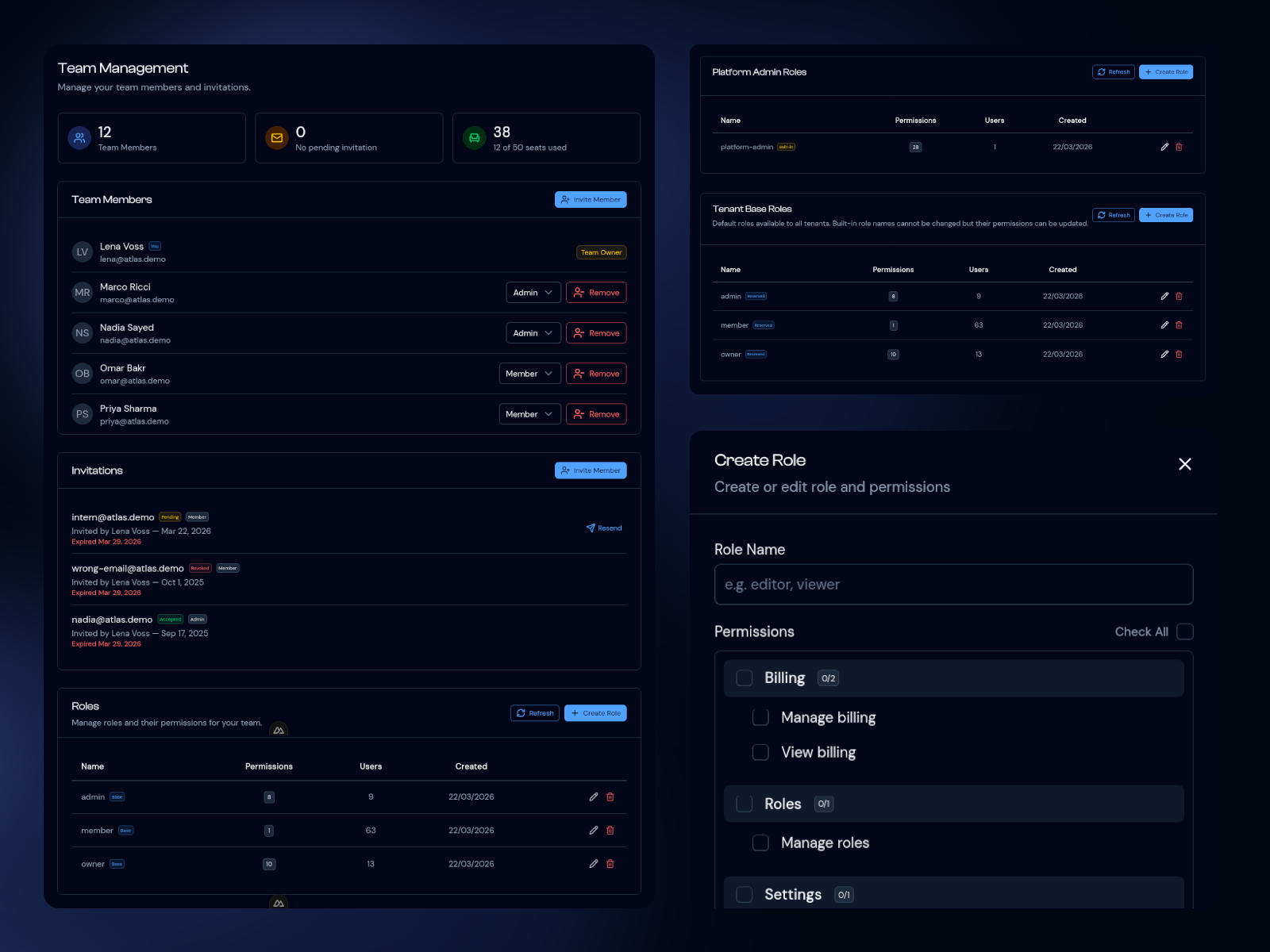Screen dimensions: 1270x952
Task: Open Omar Bakr's Member role dropdown
Action: click(529, 374)
